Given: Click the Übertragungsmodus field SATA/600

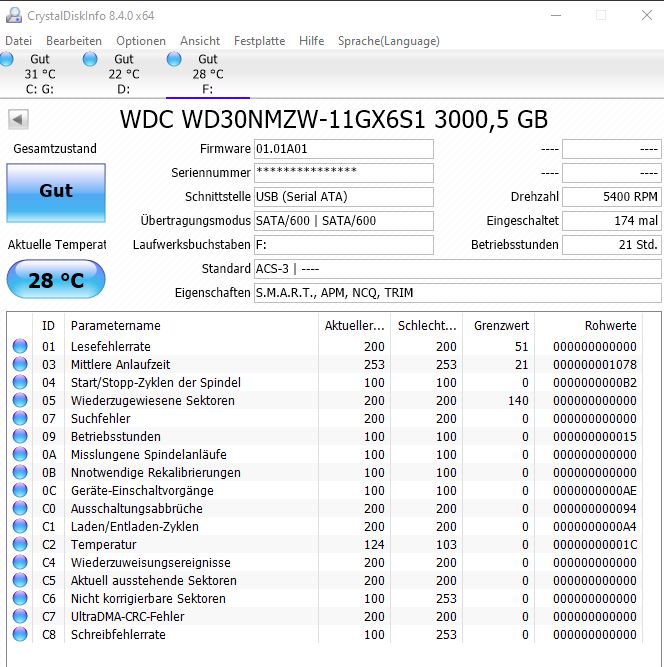Looking at the screenshot, I should click(344, 221).
